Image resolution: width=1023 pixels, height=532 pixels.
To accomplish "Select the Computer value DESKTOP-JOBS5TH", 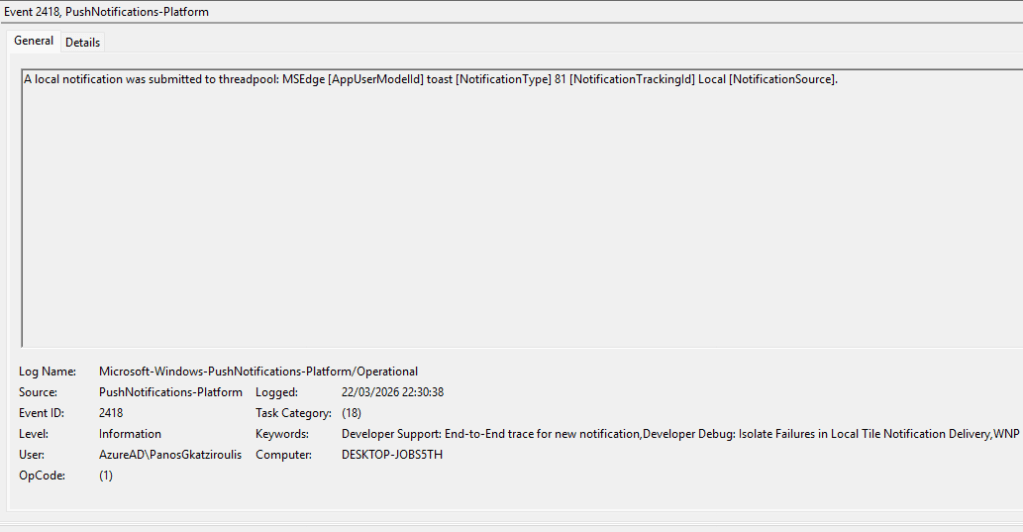I will click(x=392, y=455).
